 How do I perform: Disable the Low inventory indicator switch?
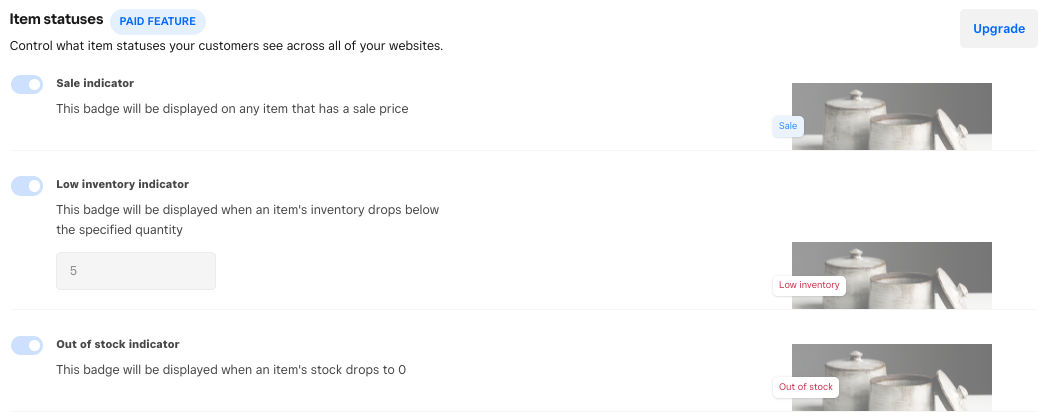click(27, 186)
